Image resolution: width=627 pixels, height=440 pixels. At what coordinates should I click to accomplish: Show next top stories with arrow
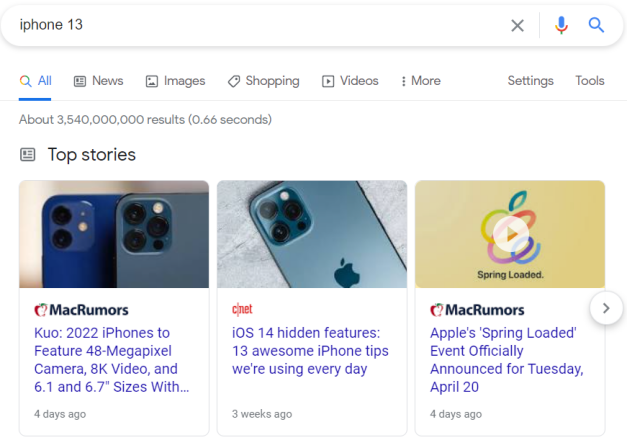point(606,308)
